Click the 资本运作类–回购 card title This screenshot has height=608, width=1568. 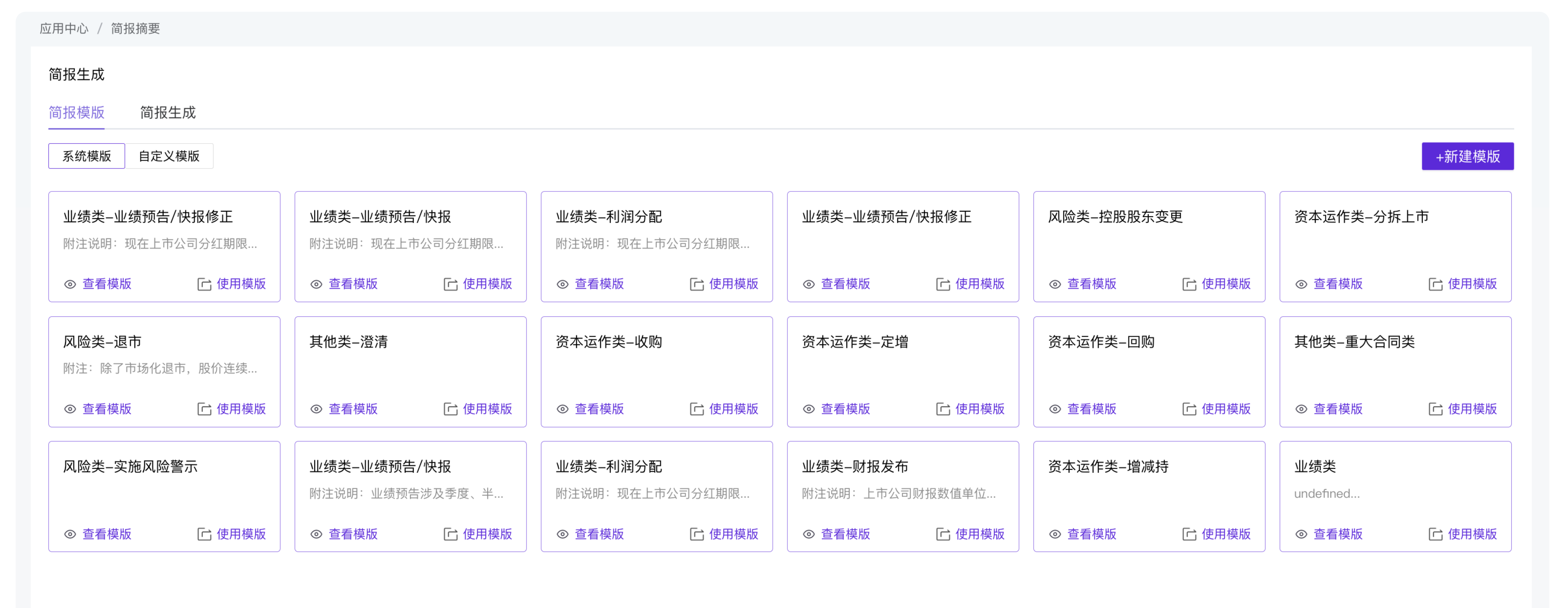[1101, 342]
